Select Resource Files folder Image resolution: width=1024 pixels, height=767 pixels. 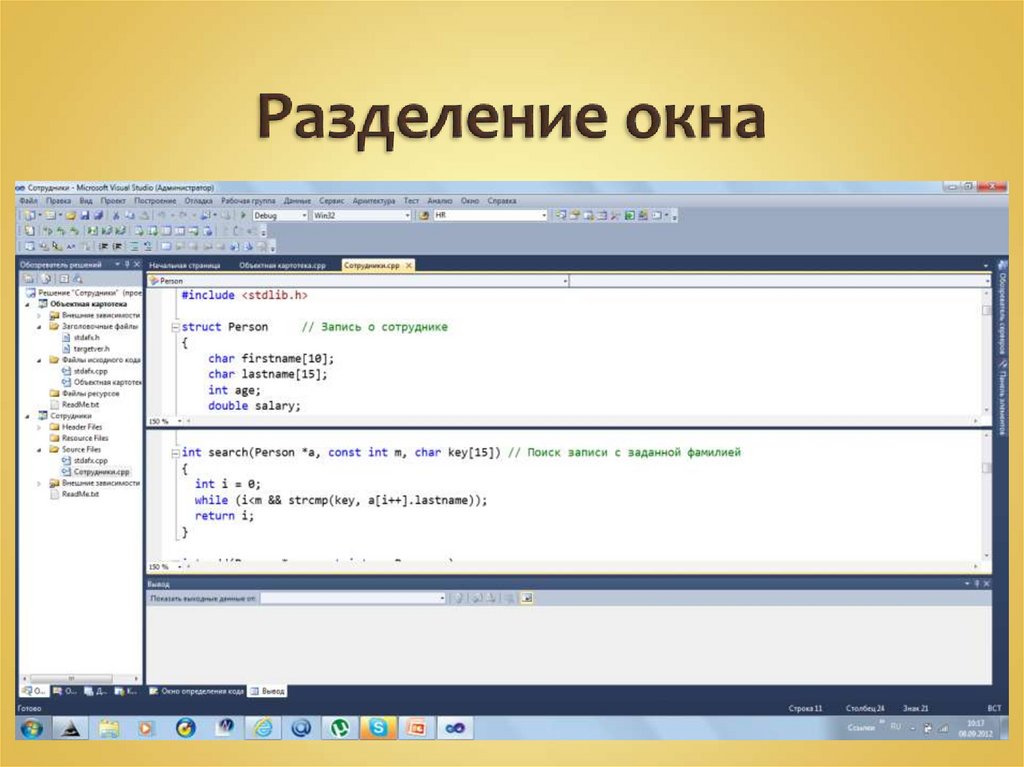pos(85,438)
